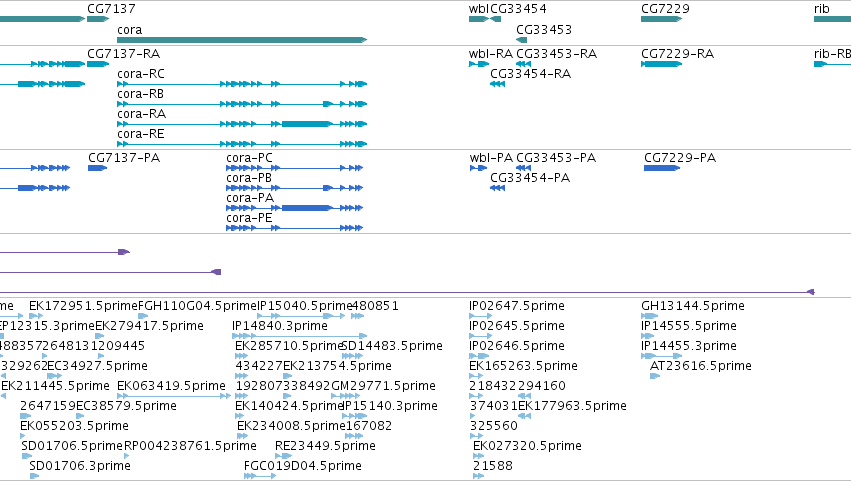Click EST 325560 label
The width and height of the screenshot is (851, 481).
pyautogui.click(x=494, y=427)
